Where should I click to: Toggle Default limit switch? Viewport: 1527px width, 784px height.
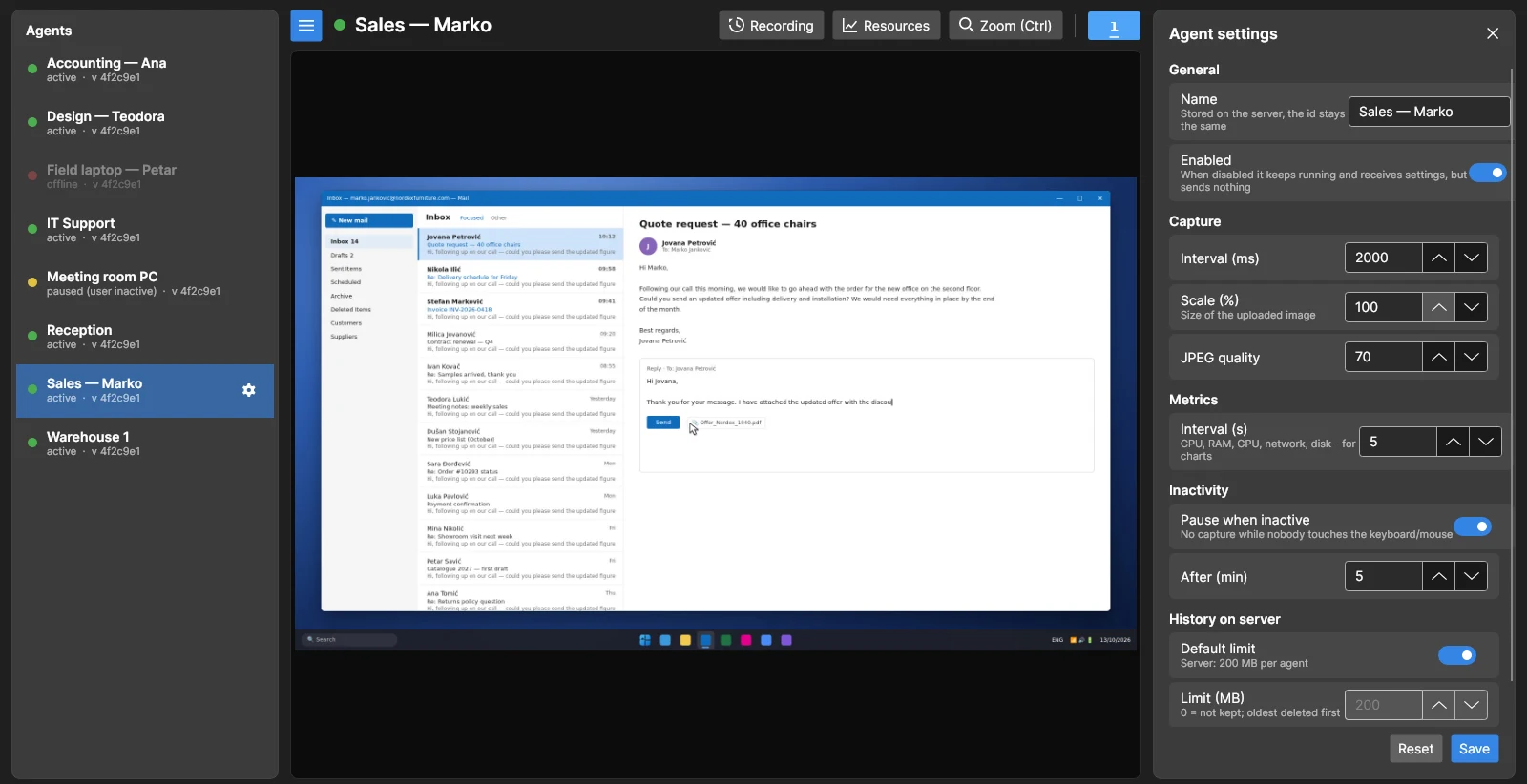1457,655
